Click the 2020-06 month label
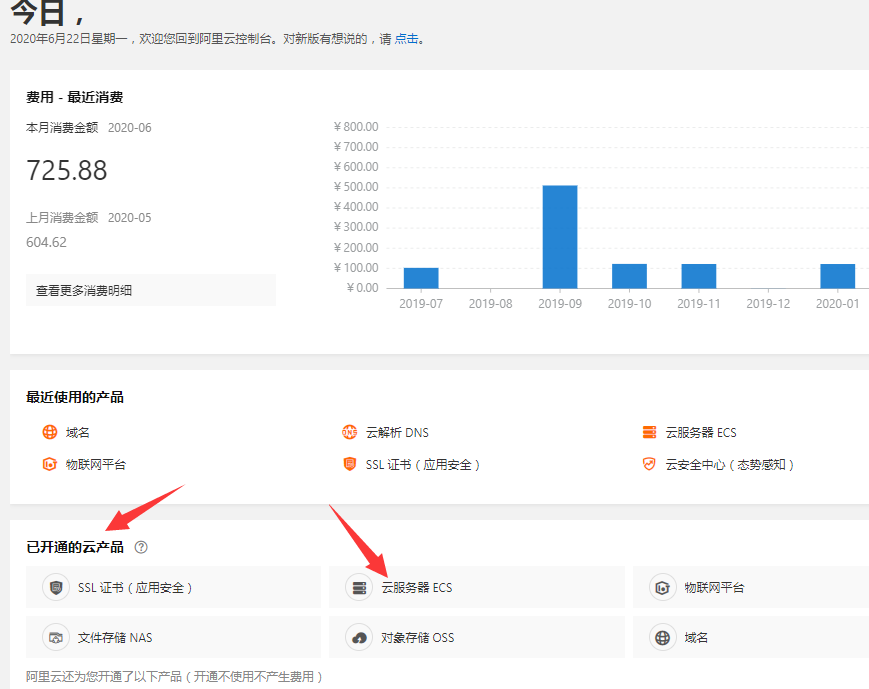 coord(130,127)
